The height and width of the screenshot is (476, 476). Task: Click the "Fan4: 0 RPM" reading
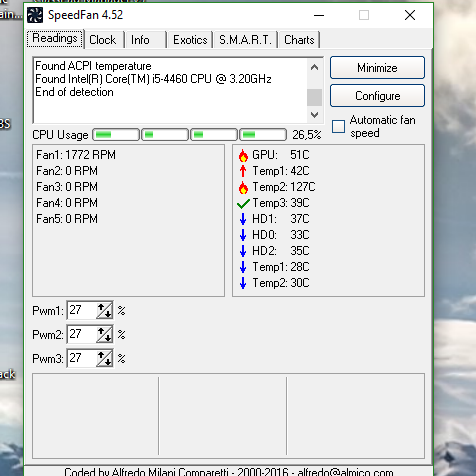click(67, 203)
